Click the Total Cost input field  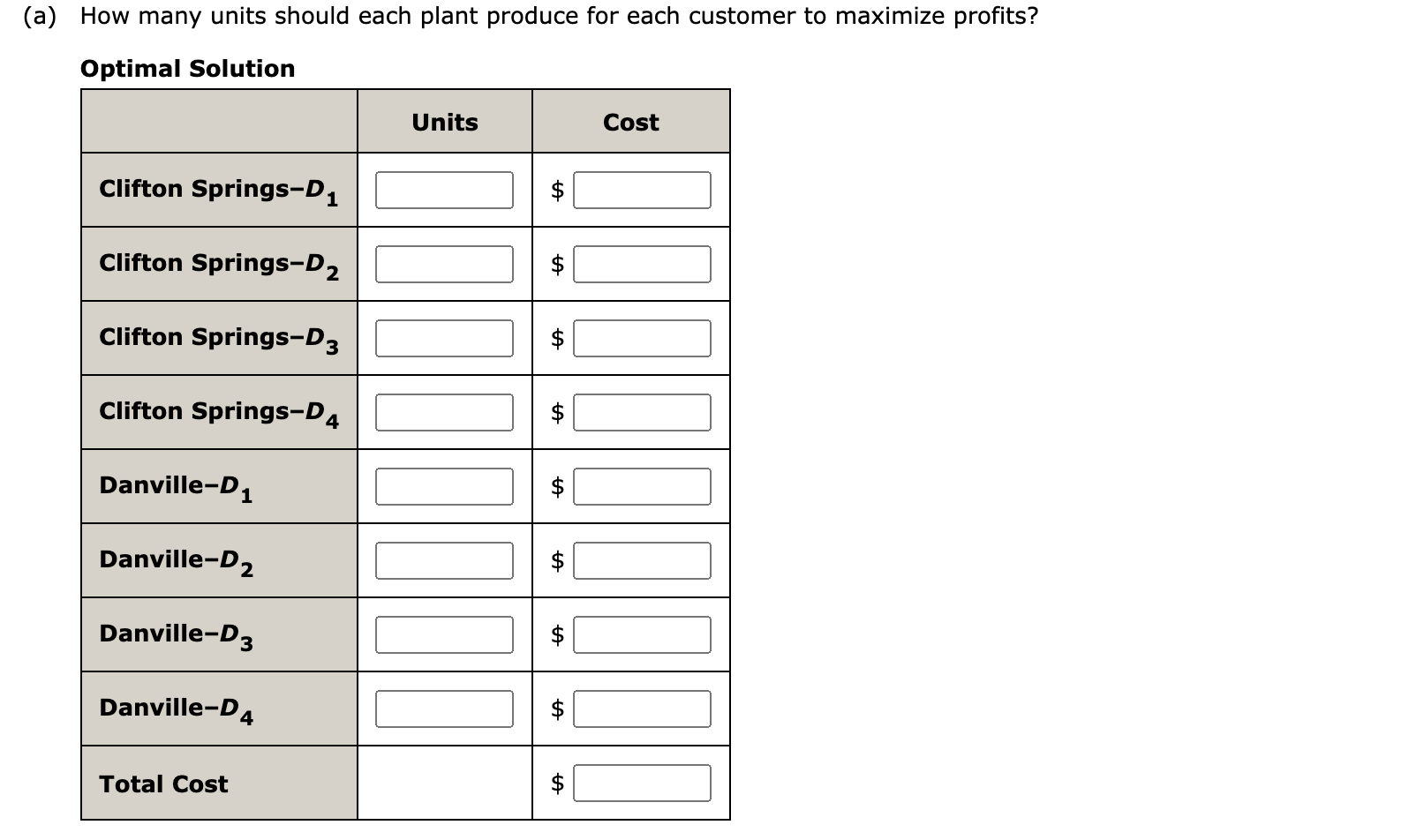642,781
